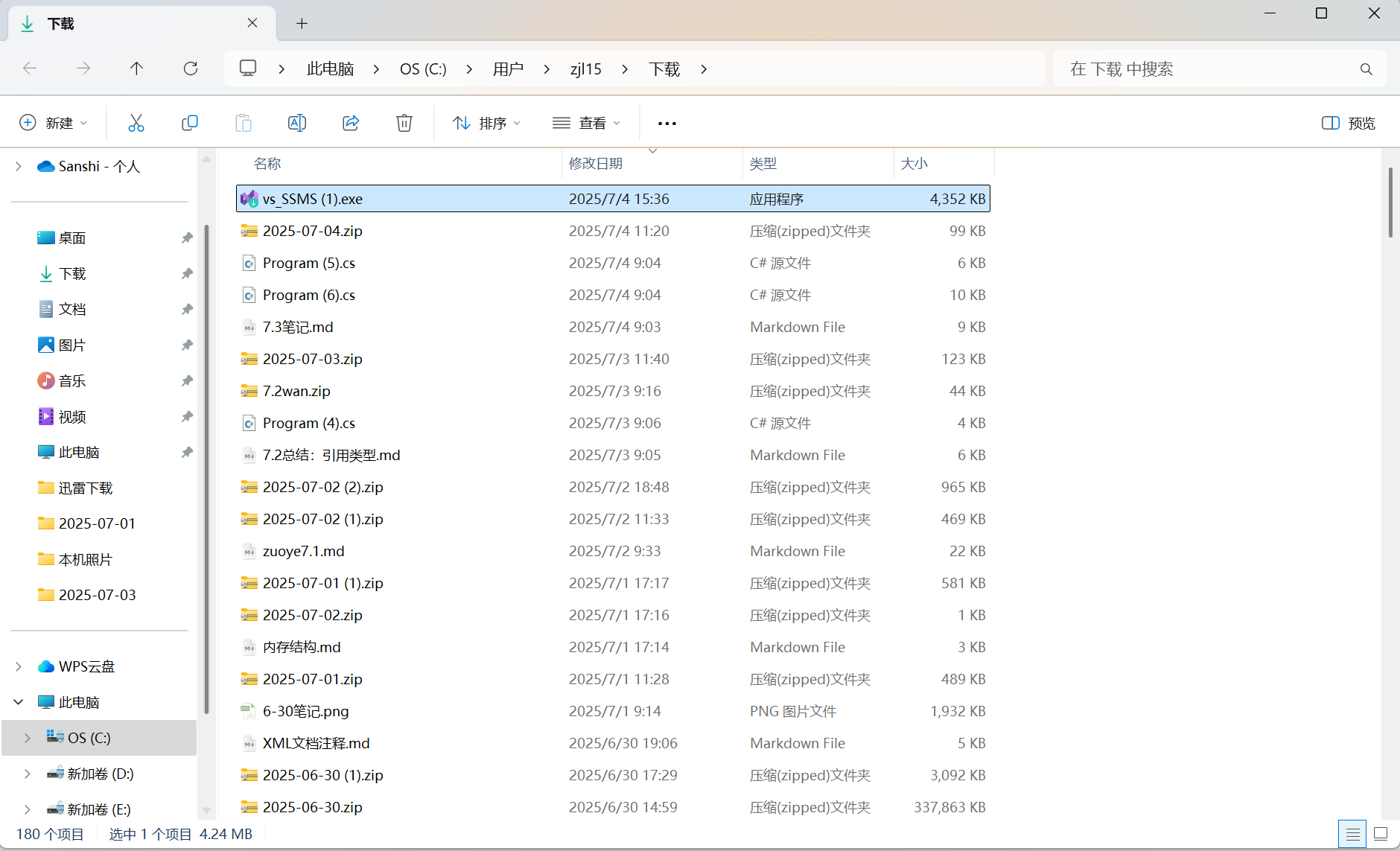The width and height of the screenshot is (1400, 851).
Task: Click the Share icon in the toolbar
Action: 350,122
